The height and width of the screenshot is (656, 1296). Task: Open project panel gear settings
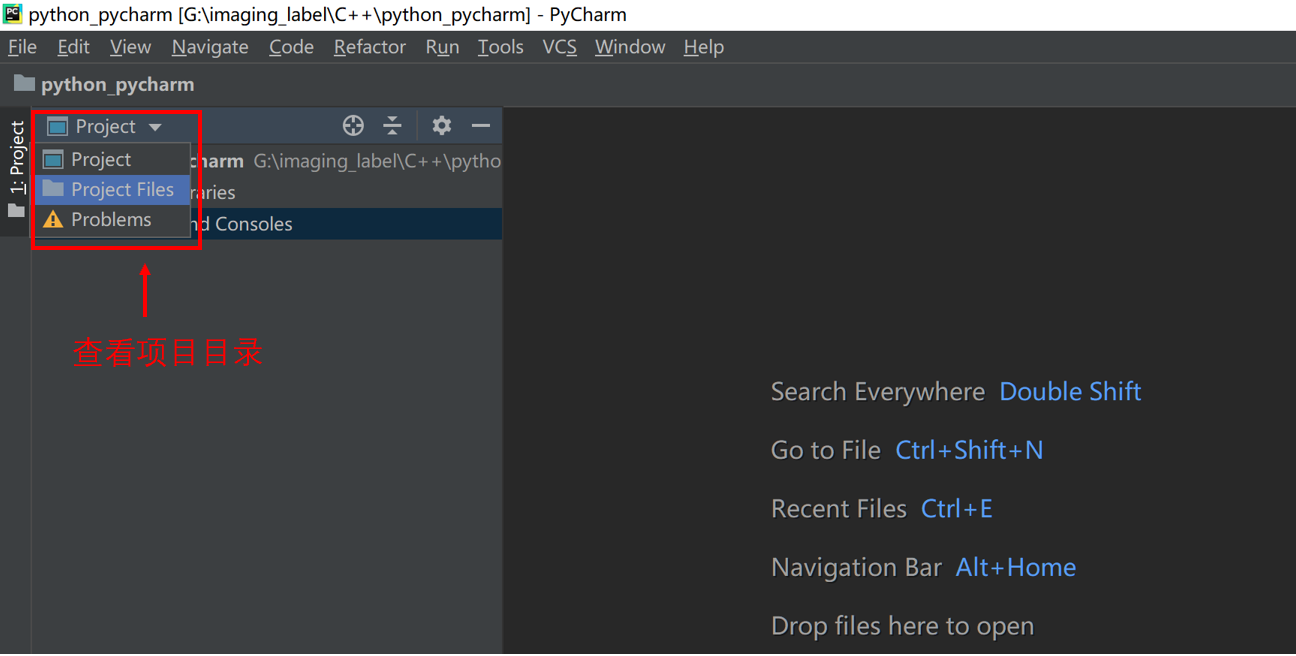[441, 126]
